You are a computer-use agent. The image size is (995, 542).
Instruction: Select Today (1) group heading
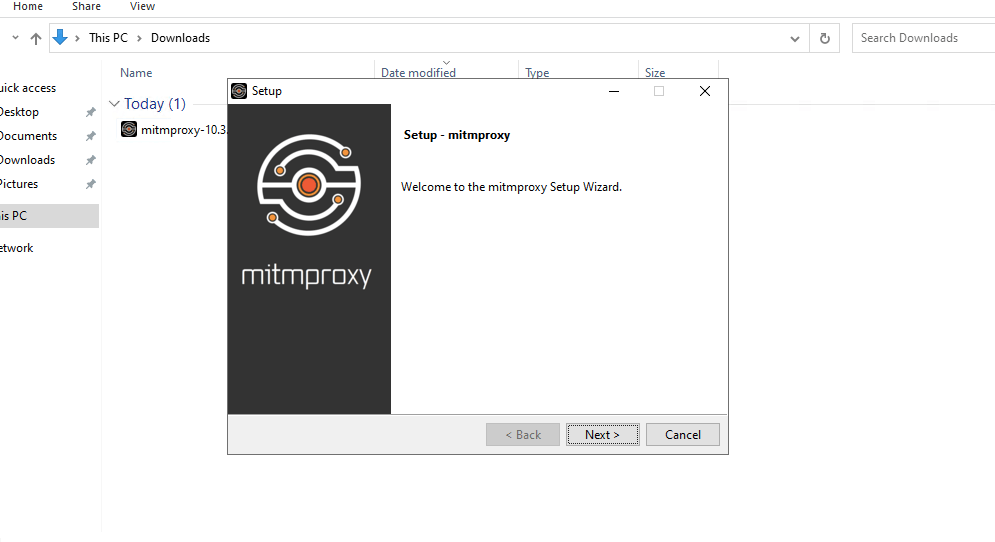[155, 103]
